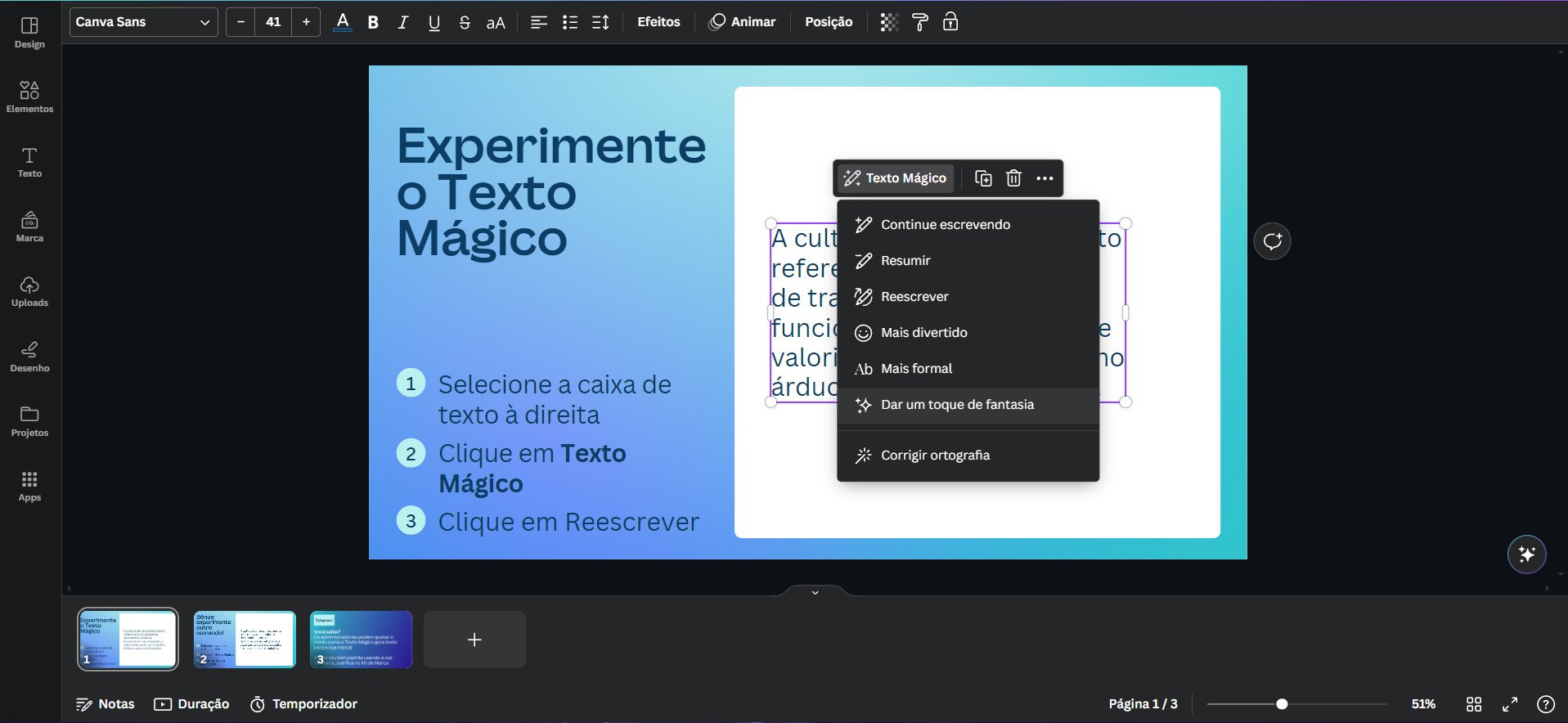Open the Uploads panel
Screen dimensions: 1568x723
coord(29,291)
